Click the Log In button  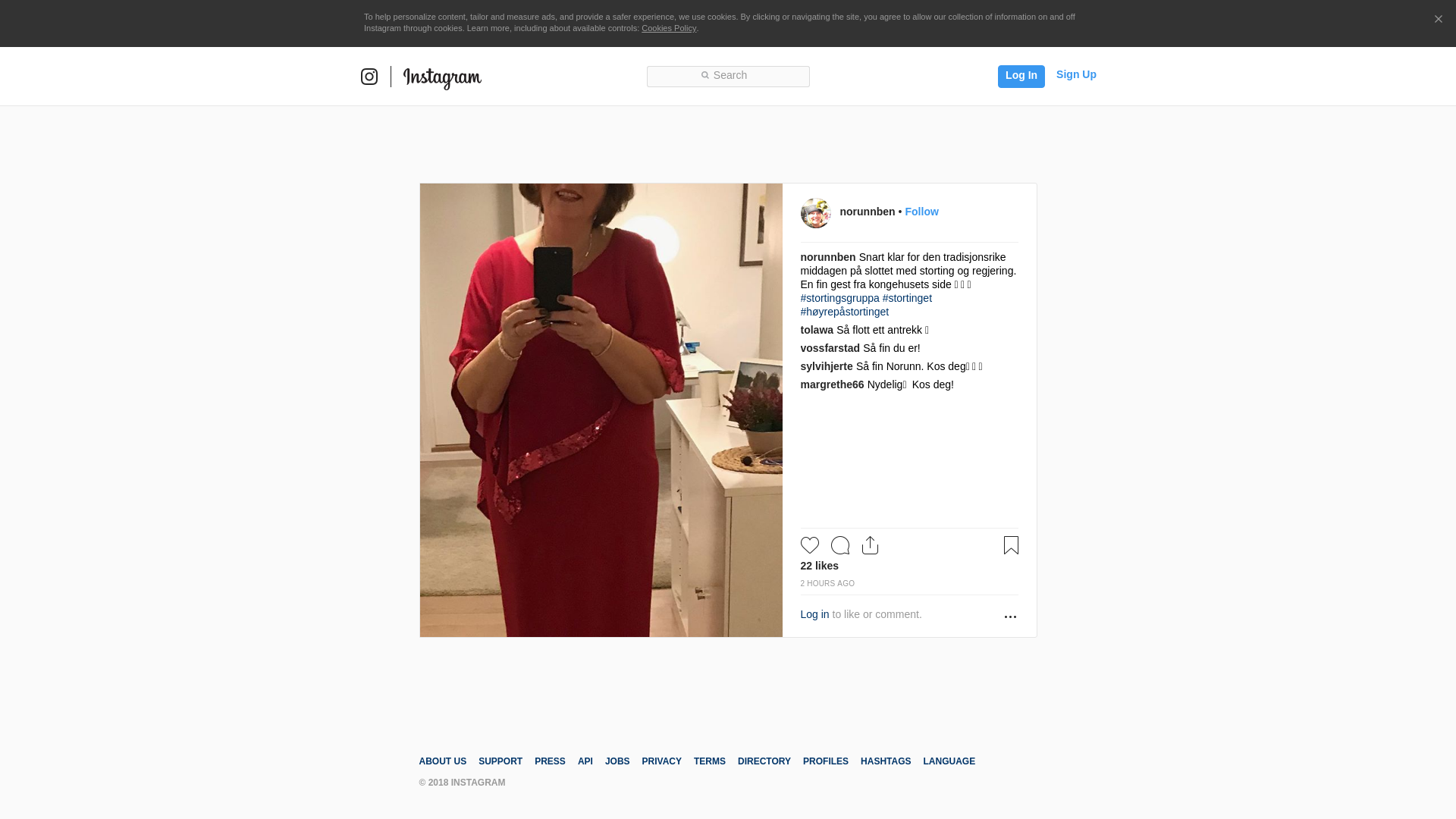coord(1021,76)
